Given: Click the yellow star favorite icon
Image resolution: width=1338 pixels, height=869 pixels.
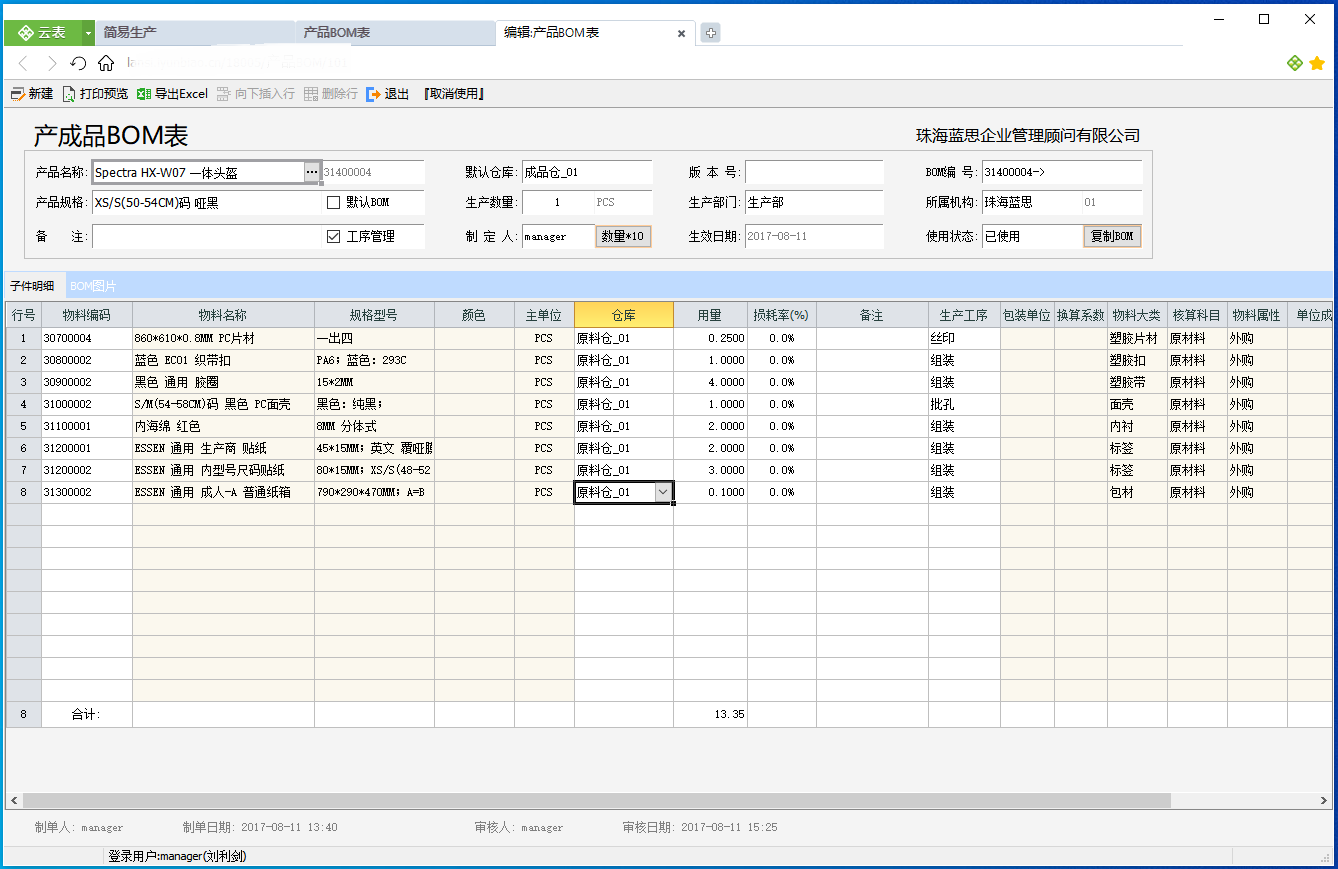Looking at the screenshot, I should (1317, 63).
